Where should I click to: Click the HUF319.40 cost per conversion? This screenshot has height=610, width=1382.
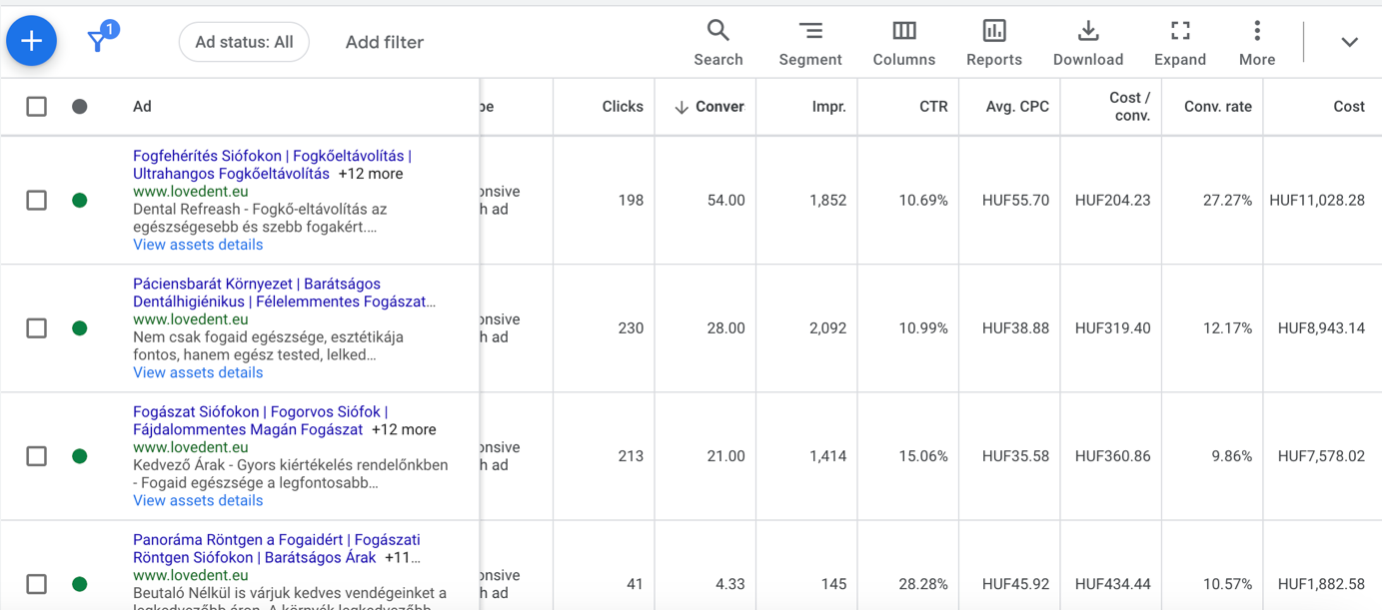pyautogui.click(x=1113, y=328)
